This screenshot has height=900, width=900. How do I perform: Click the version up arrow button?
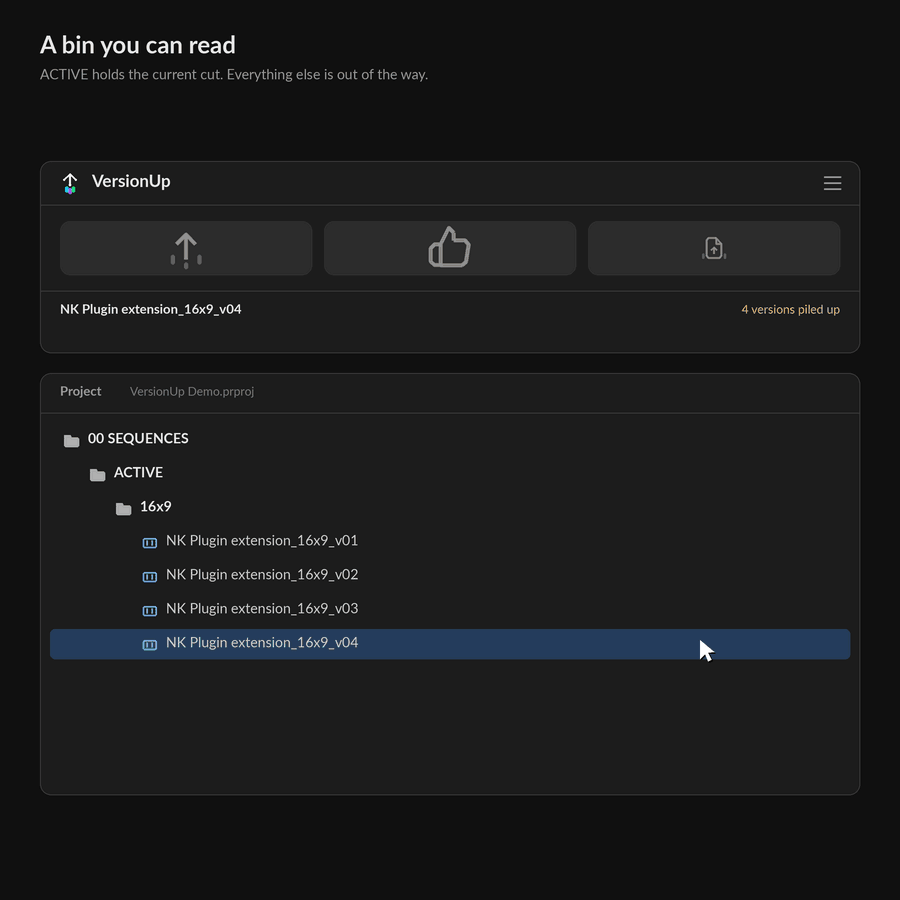186,248
